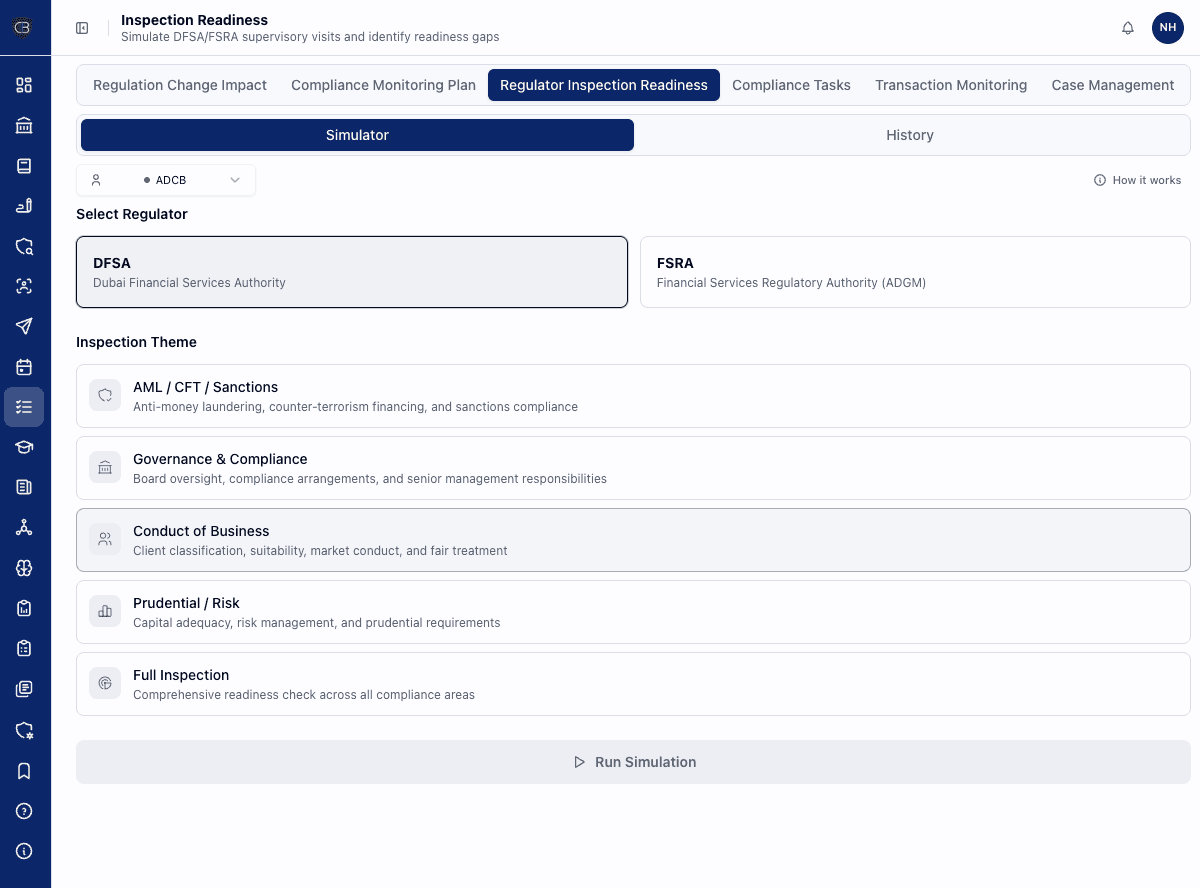Select the FSRA regulator option
This screenshot has height=888, width=1200.
point(915,271)
